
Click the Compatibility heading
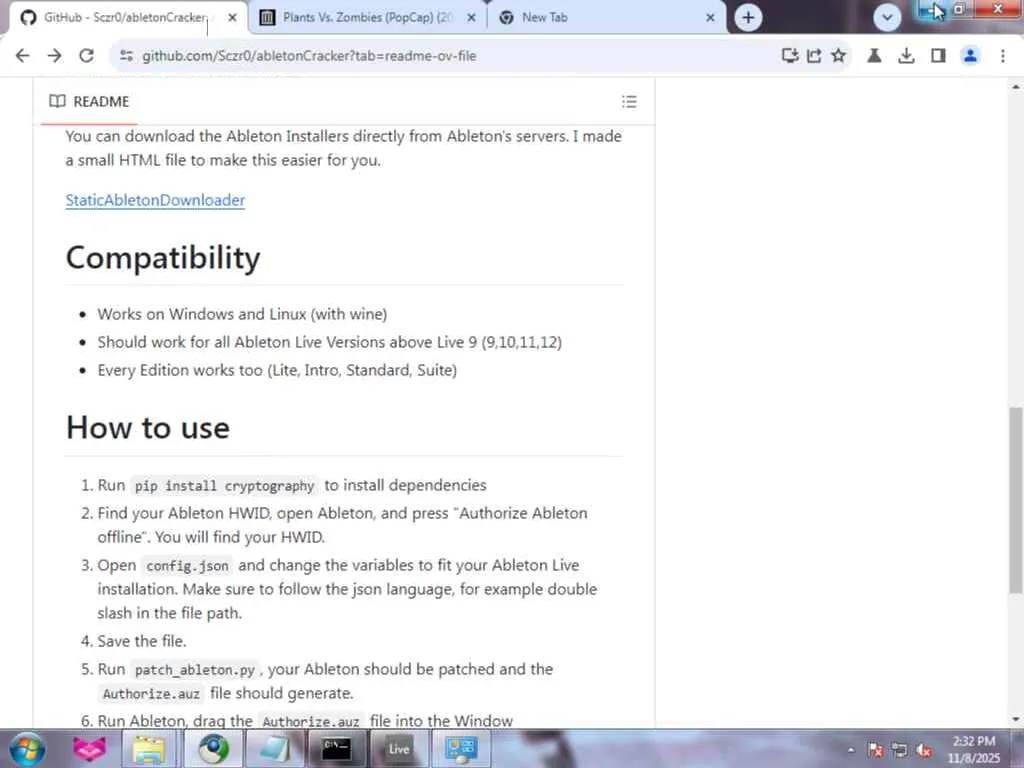(163, 257)
